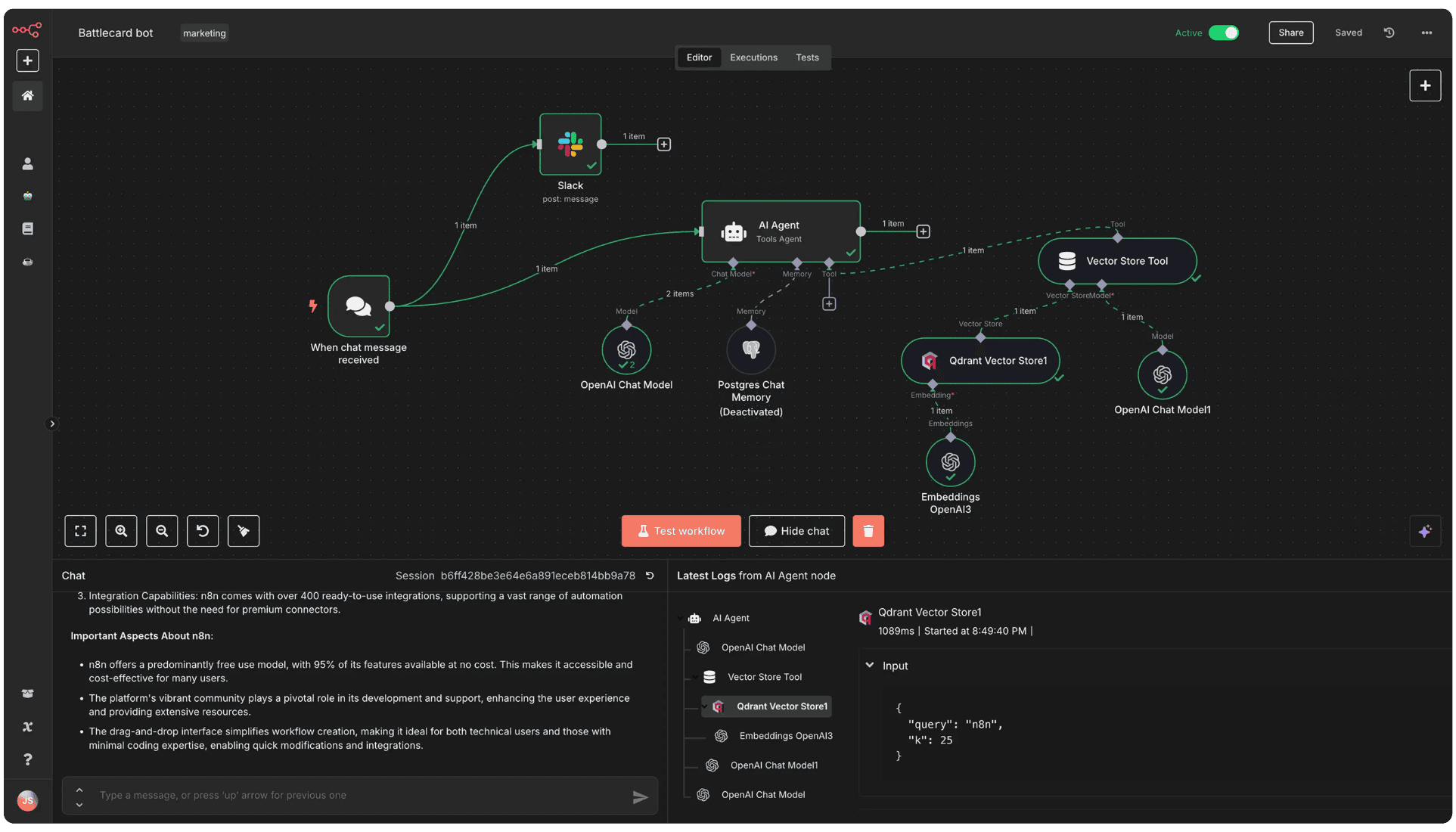The width and height of the screenshot is (1456, 832).
Task: Select the AI Agent node
Action: (781, 231)
